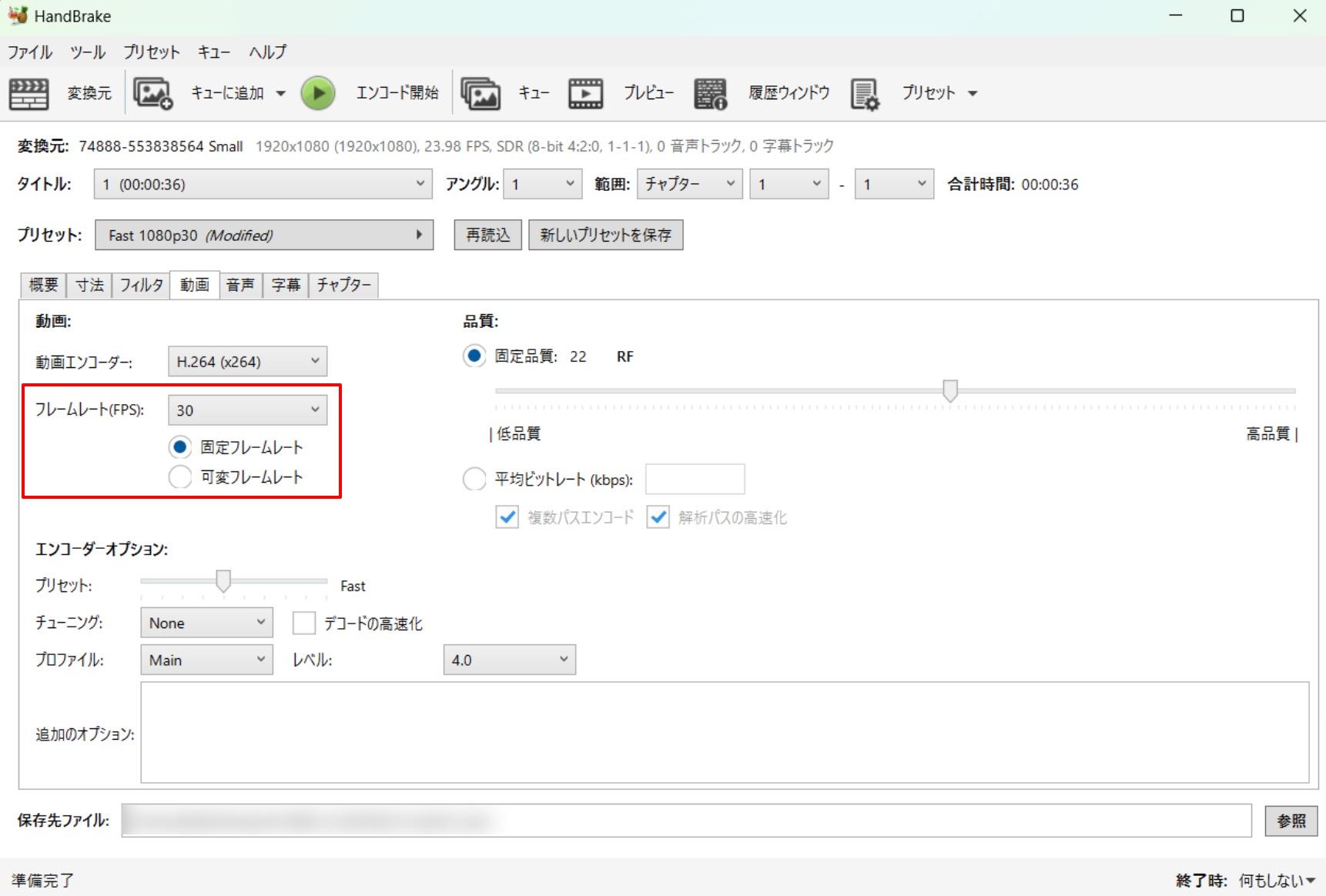Viewport: 1326px width, 896px height.
Task: Click the 固定品質 RF quality slider handle
Action: (950, 391)
